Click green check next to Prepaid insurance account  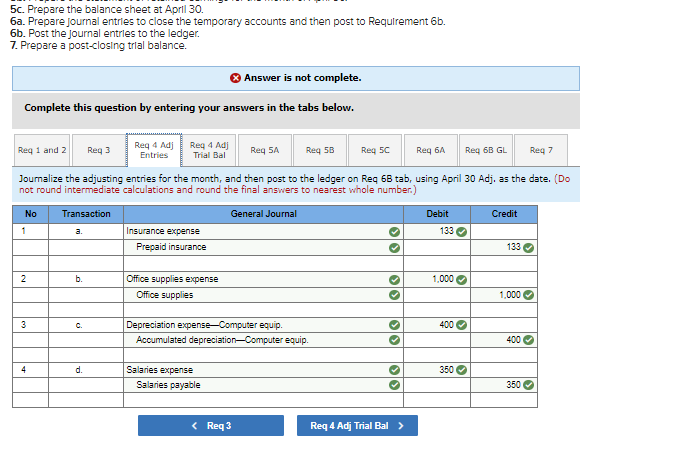394,248
